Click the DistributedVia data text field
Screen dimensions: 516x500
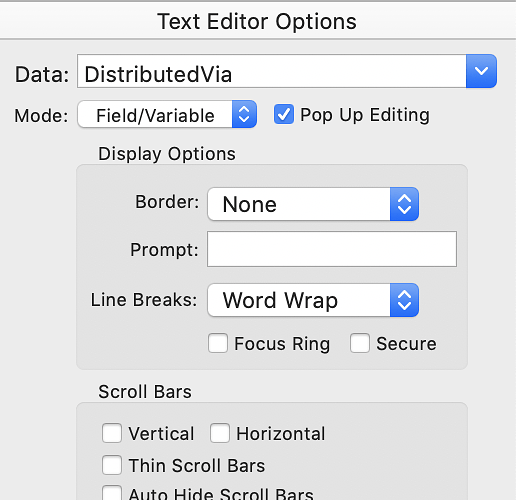coord(272,71)
